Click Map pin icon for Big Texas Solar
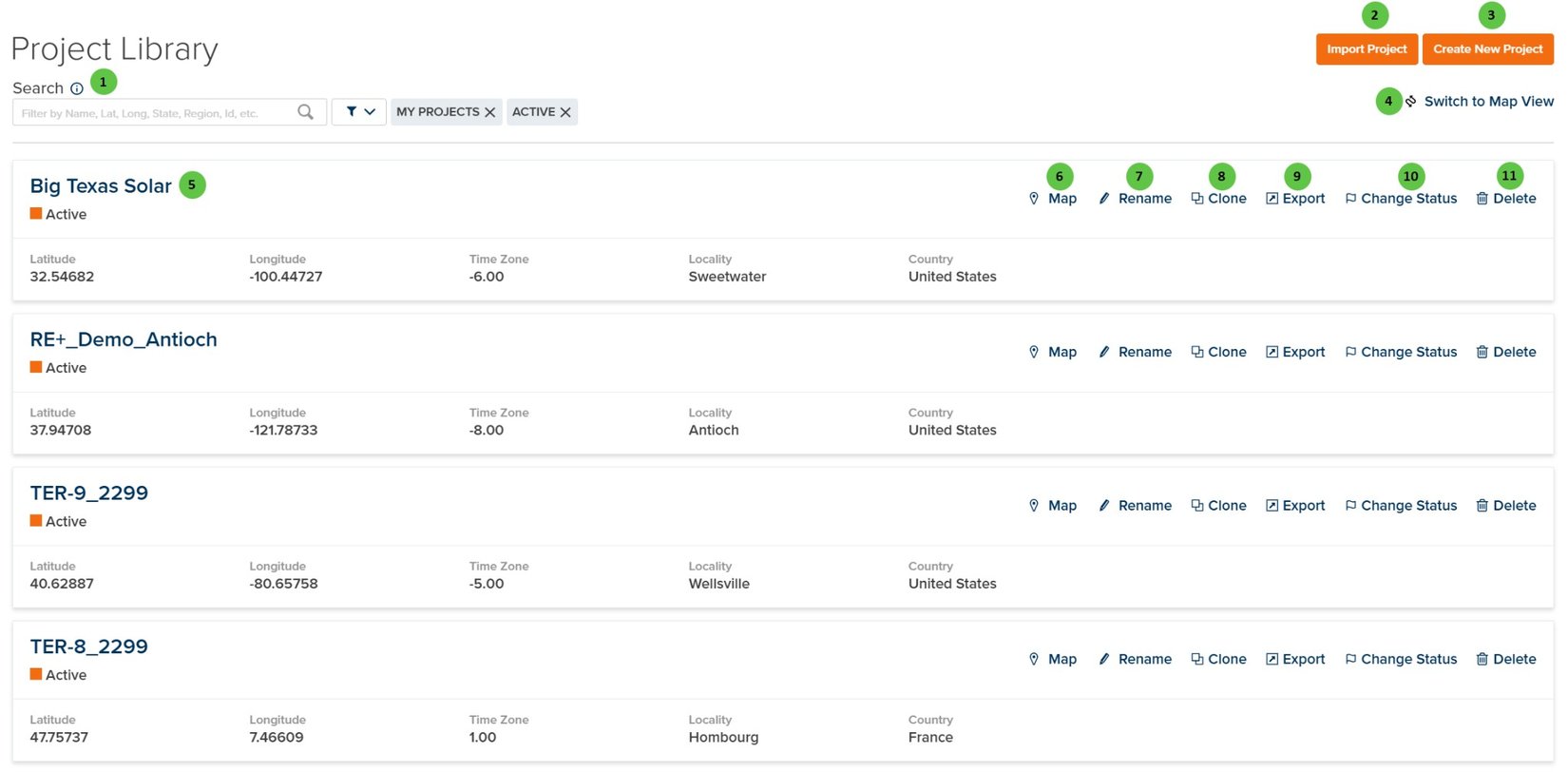Viewport: 1568px width, 772px height. pyautogui.click(x=1034, y=199)
